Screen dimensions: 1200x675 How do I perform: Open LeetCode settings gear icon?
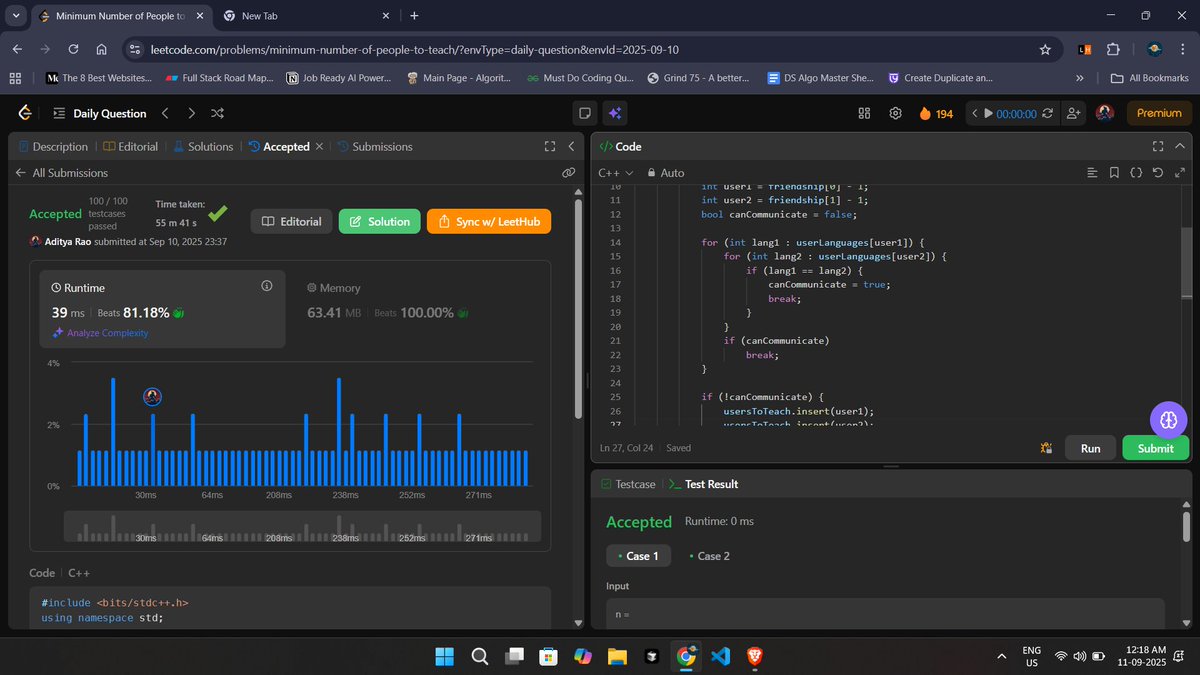pyautogui.click(x=896, y=113)
